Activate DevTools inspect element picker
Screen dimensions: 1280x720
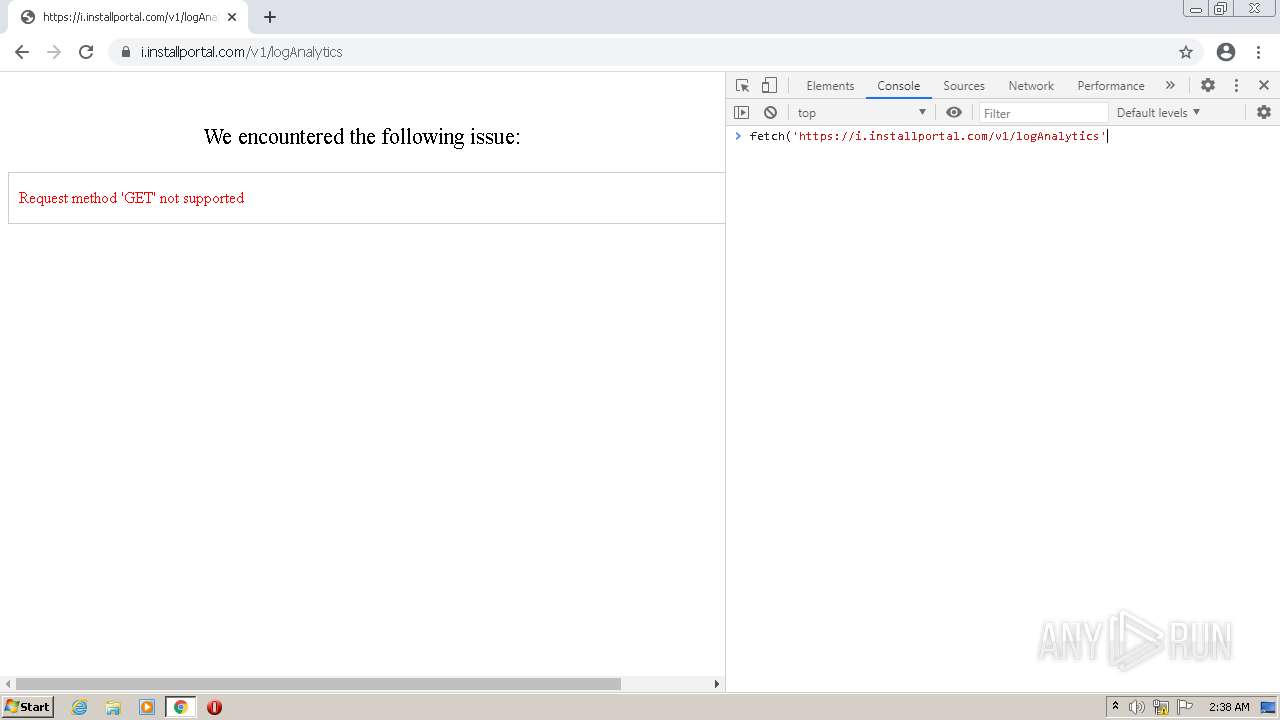click(742, 86)
